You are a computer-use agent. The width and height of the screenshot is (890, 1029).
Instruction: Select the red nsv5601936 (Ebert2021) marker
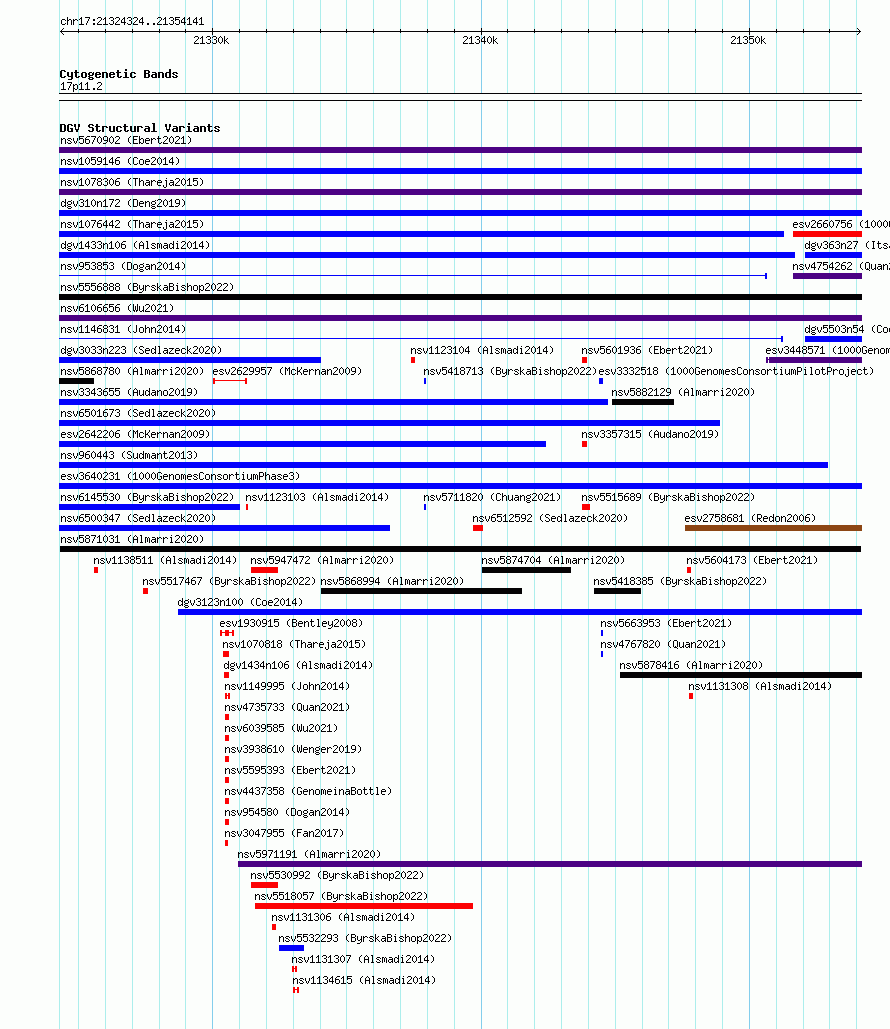pyautogui.click(x=584, y=360)
